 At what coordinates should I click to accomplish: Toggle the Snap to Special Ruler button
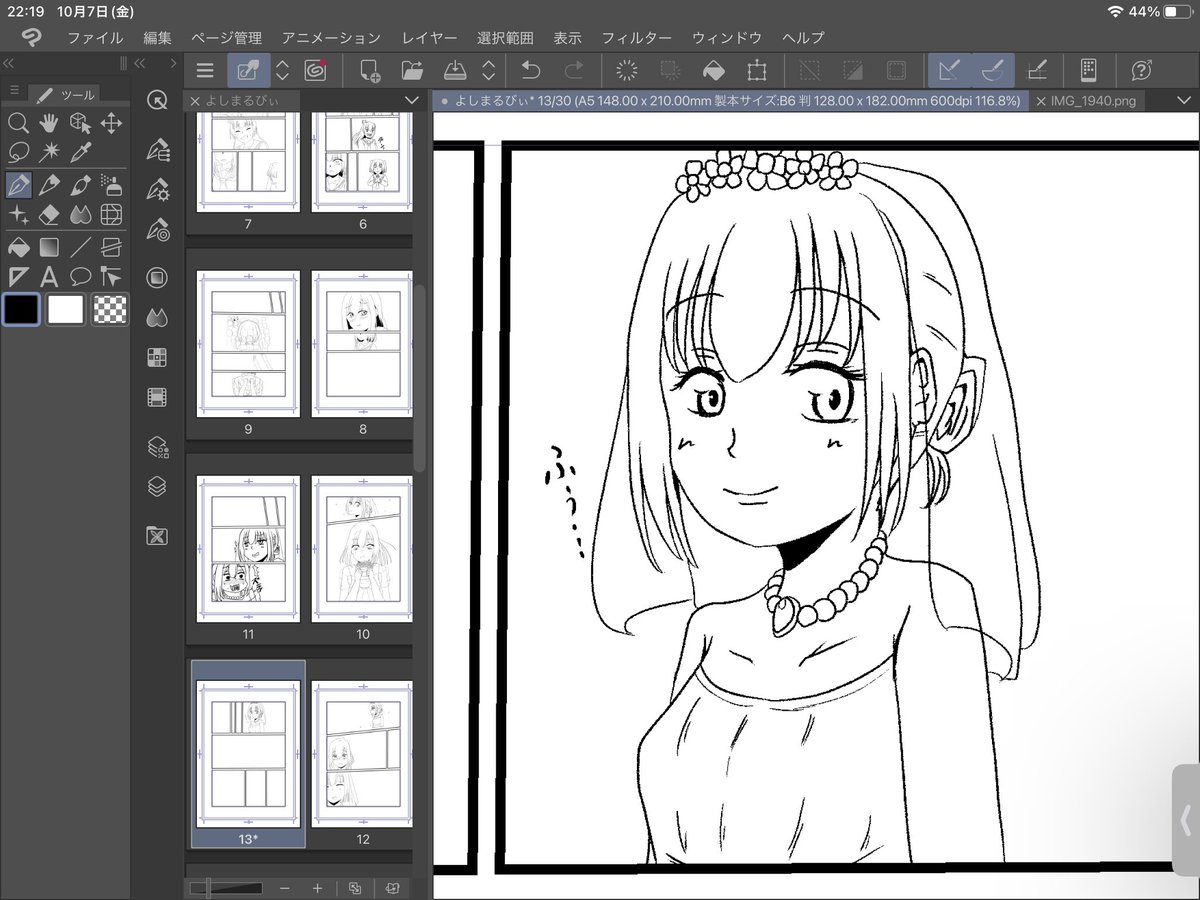pyautogui.click(x=993, y=70)
